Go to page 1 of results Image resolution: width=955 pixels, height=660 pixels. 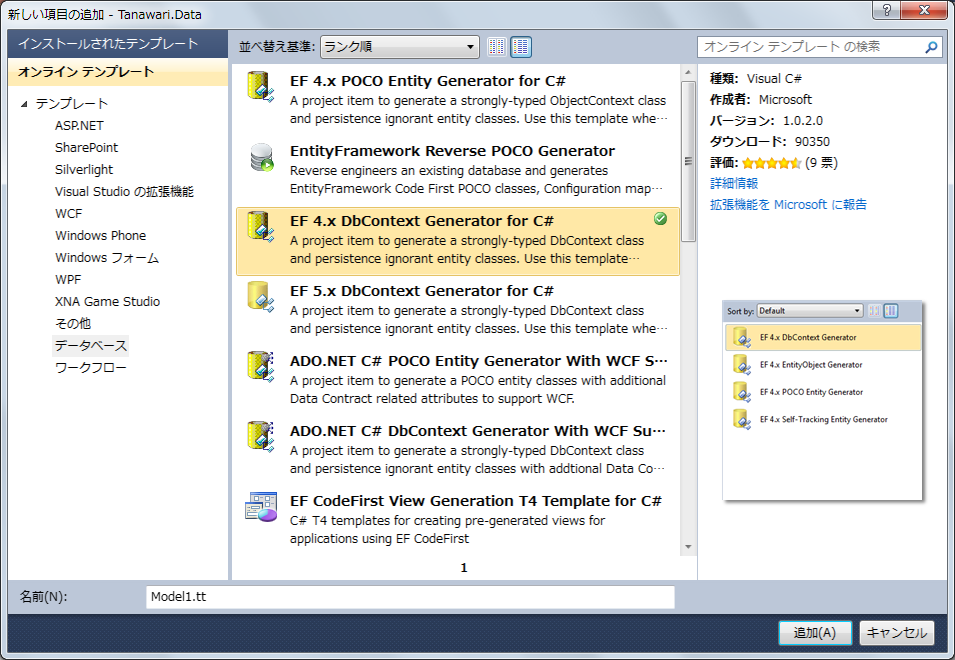[x=464, y=567]
